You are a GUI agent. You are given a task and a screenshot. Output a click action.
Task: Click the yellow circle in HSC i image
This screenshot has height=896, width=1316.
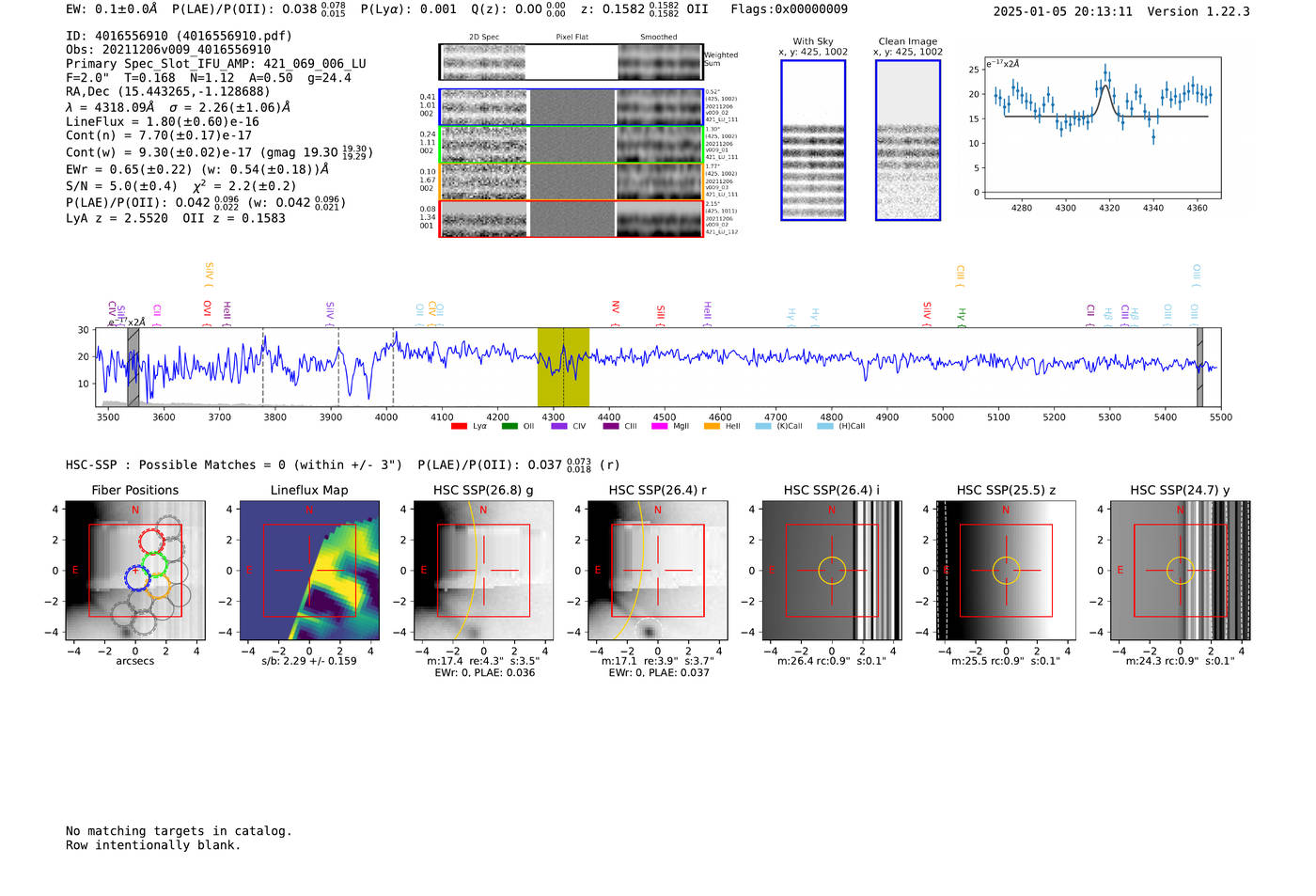832,571
